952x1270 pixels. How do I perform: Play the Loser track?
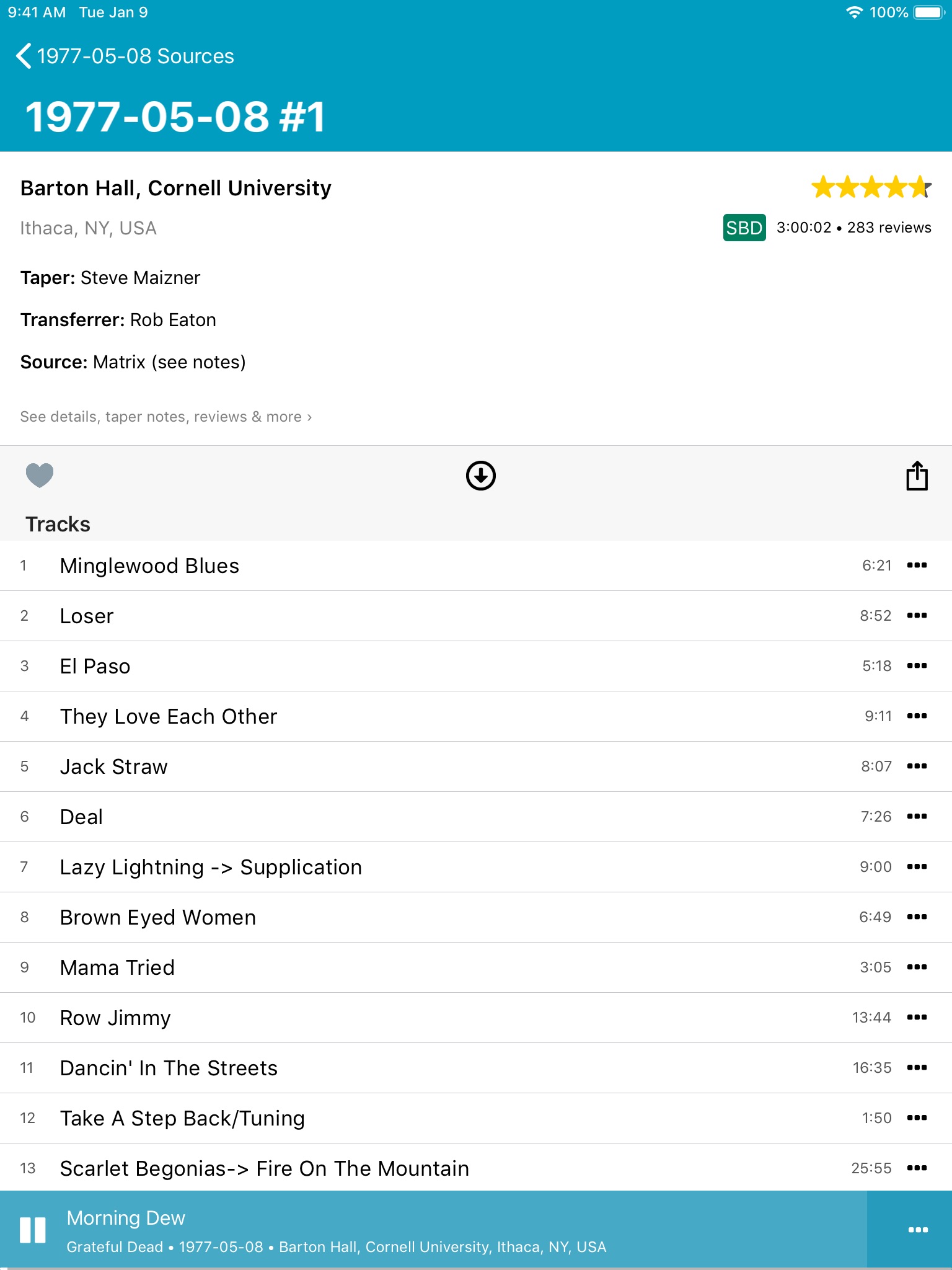click(87, 616)
